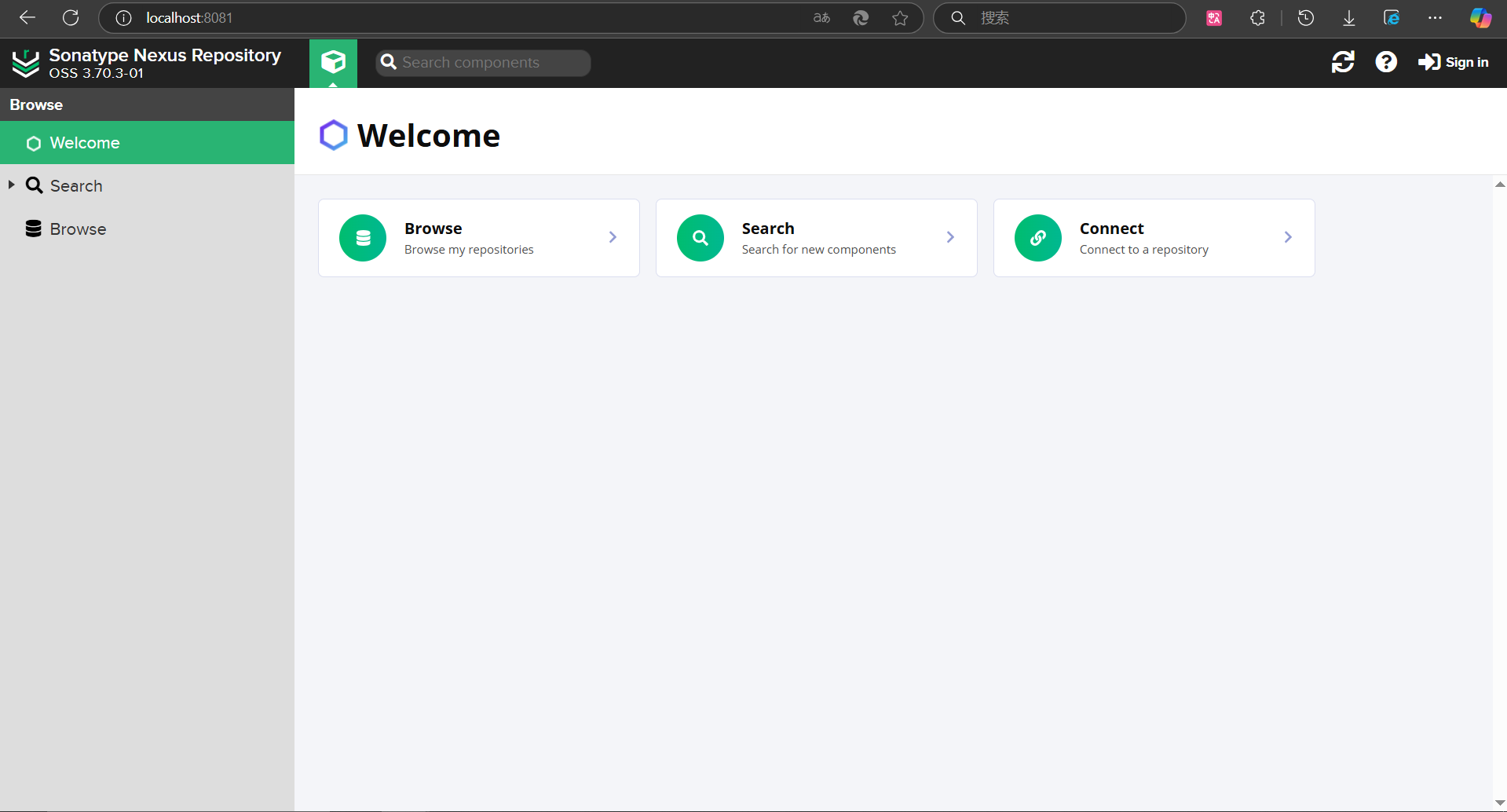Click the green Browse database circle icon
Screen dimensions: 1507x812
pos(363,238)
